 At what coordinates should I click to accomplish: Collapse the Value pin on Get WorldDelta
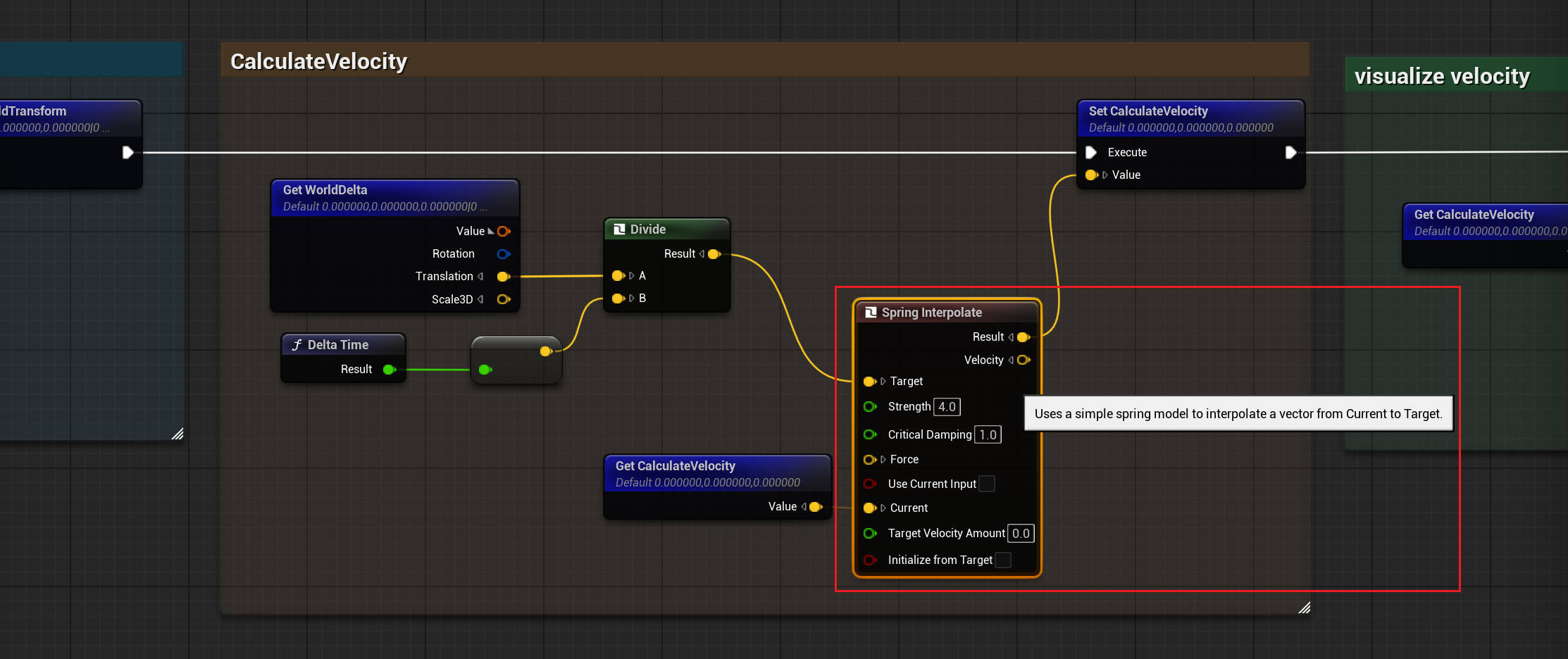pyautogui.click(x=491, y=231)
